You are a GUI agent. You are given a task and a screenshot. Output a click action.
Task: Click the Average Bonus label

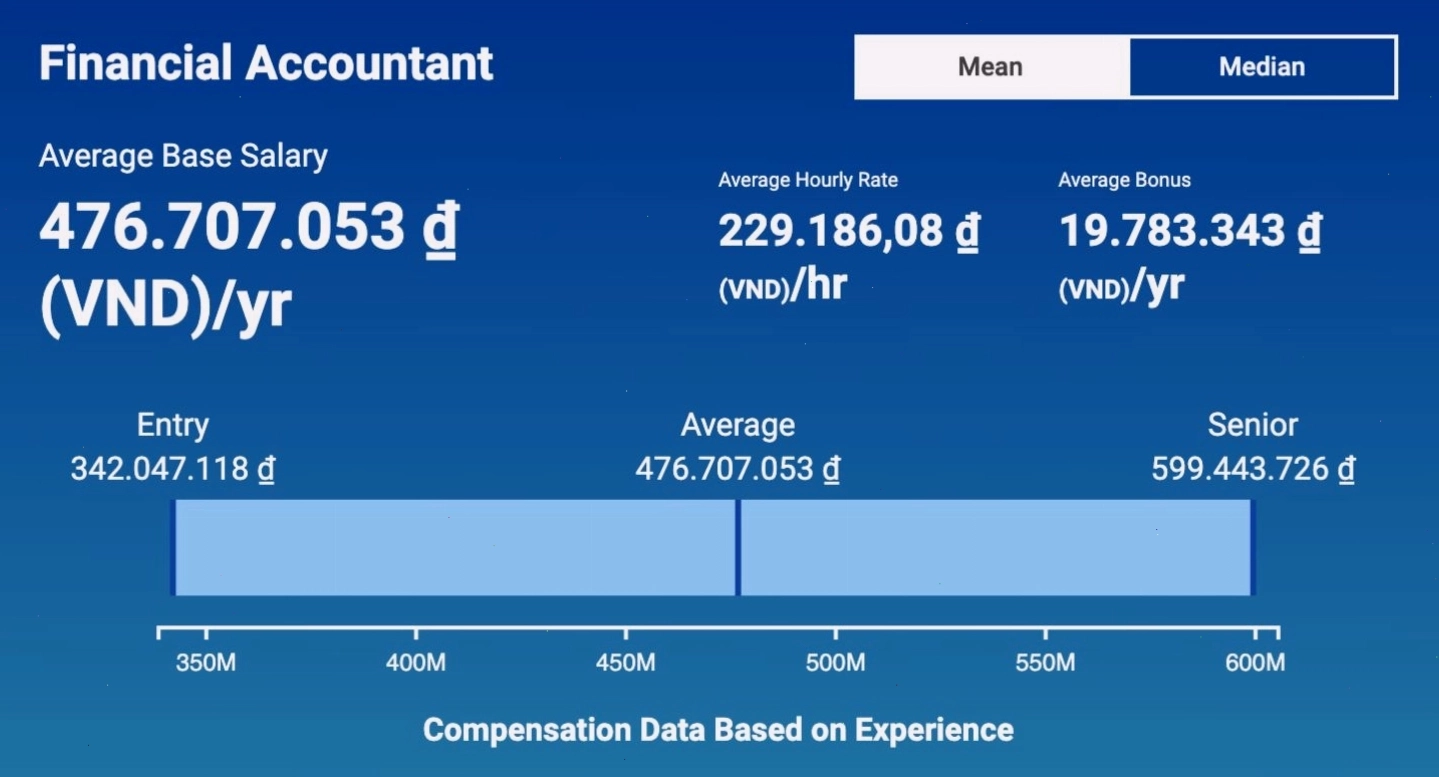tap(1125, 180)
